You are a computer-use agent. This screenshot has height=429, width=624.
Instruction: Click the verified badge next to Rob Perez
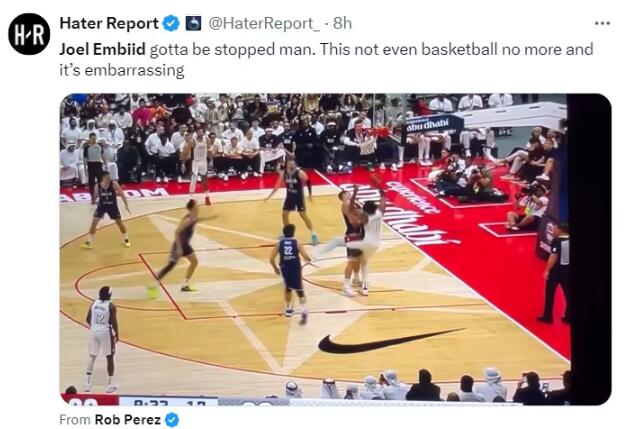(172, 419)
